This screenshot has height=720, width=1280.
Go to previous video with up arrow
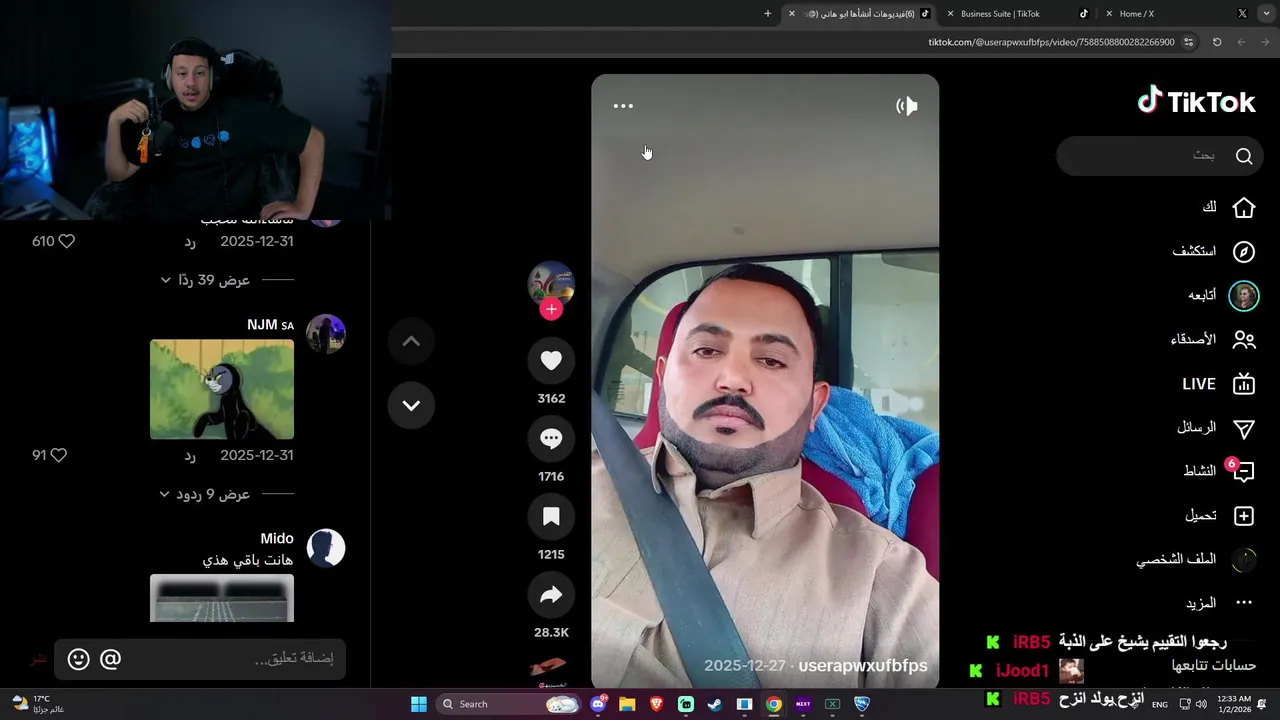411,341
